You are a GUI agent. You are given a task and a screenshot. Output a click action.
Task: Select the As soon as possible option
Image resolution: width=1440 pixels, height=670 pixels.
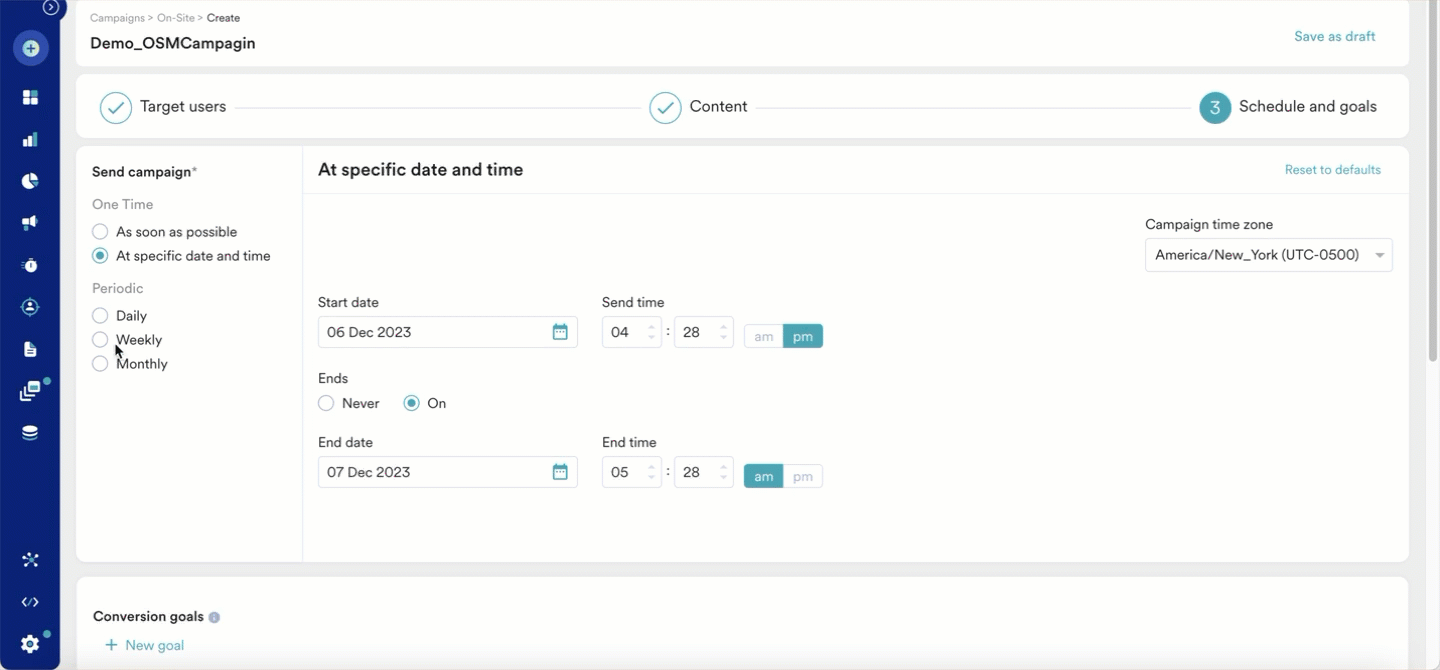pyautogui.click(x=100, y=232)
